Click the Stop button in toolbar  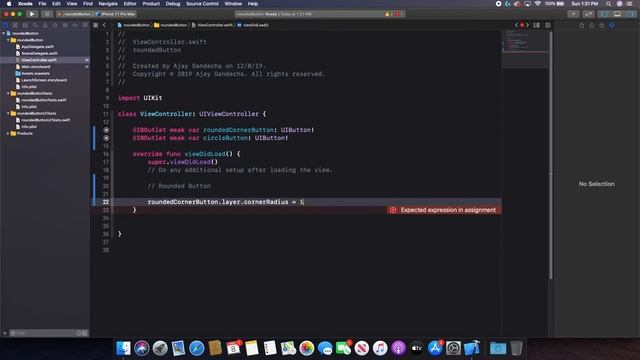click(x=47, y=14)
